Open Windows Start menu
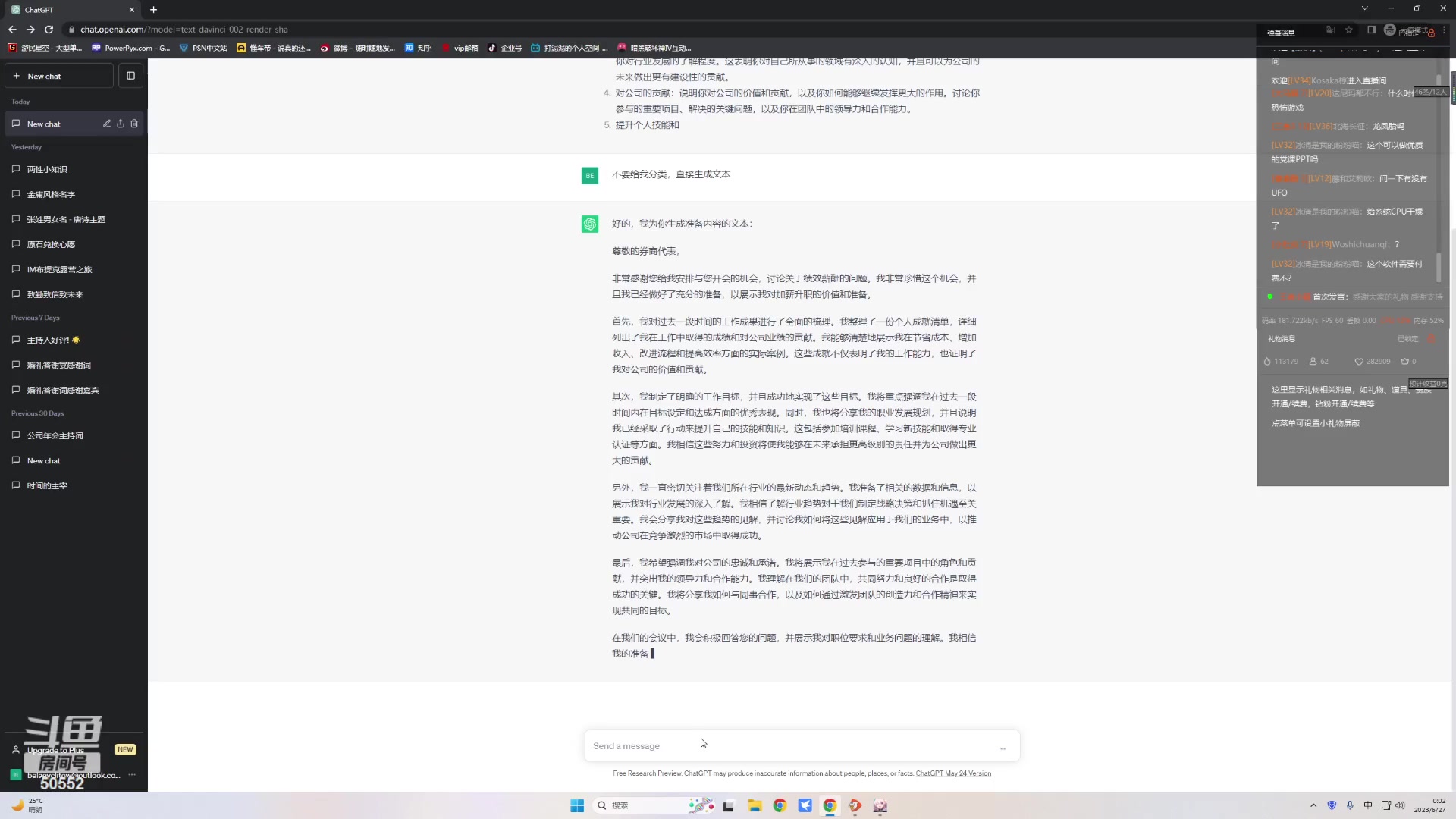Screen dimensions: 1456x819 click(x=577, y=805)
